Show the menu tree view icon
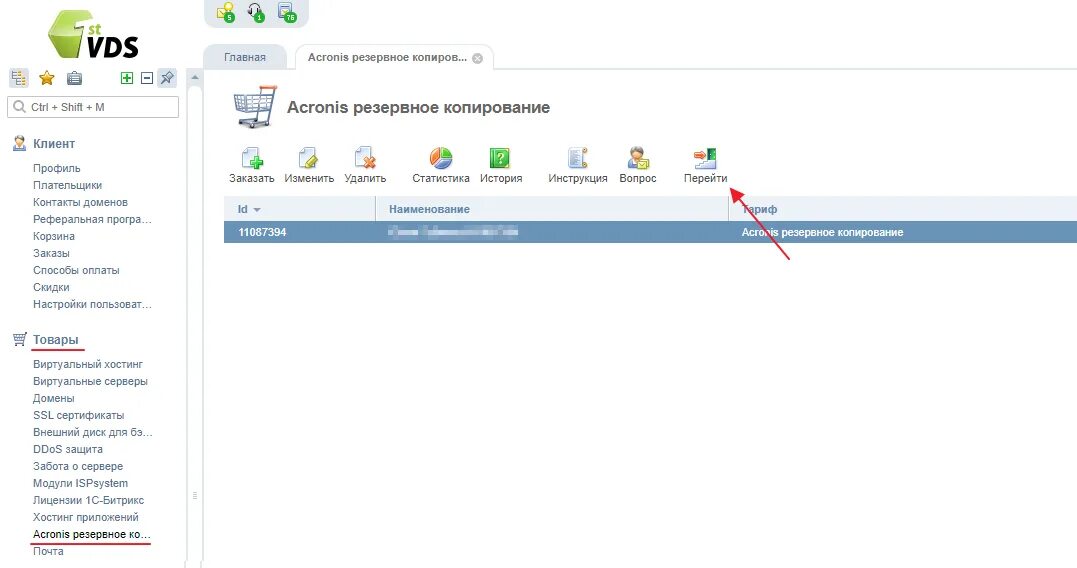Screen dimensions: 1077x568 click(x=19, y=78)
